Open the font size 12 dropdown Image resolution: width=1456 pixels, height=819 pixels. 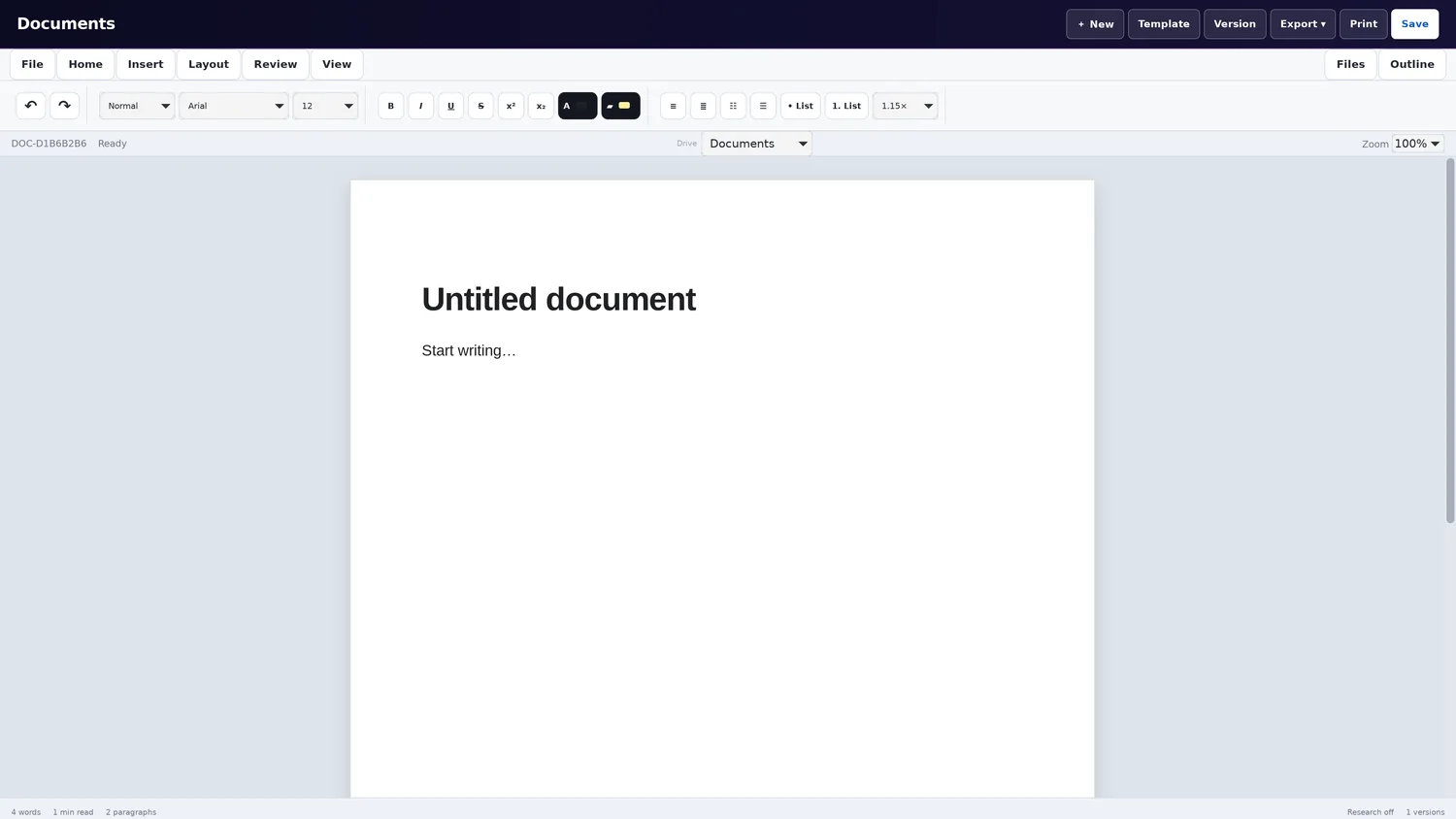325,106
